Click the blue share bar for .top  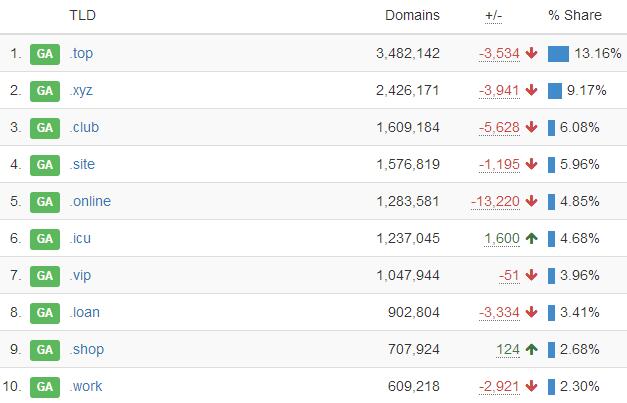[559, 54]
